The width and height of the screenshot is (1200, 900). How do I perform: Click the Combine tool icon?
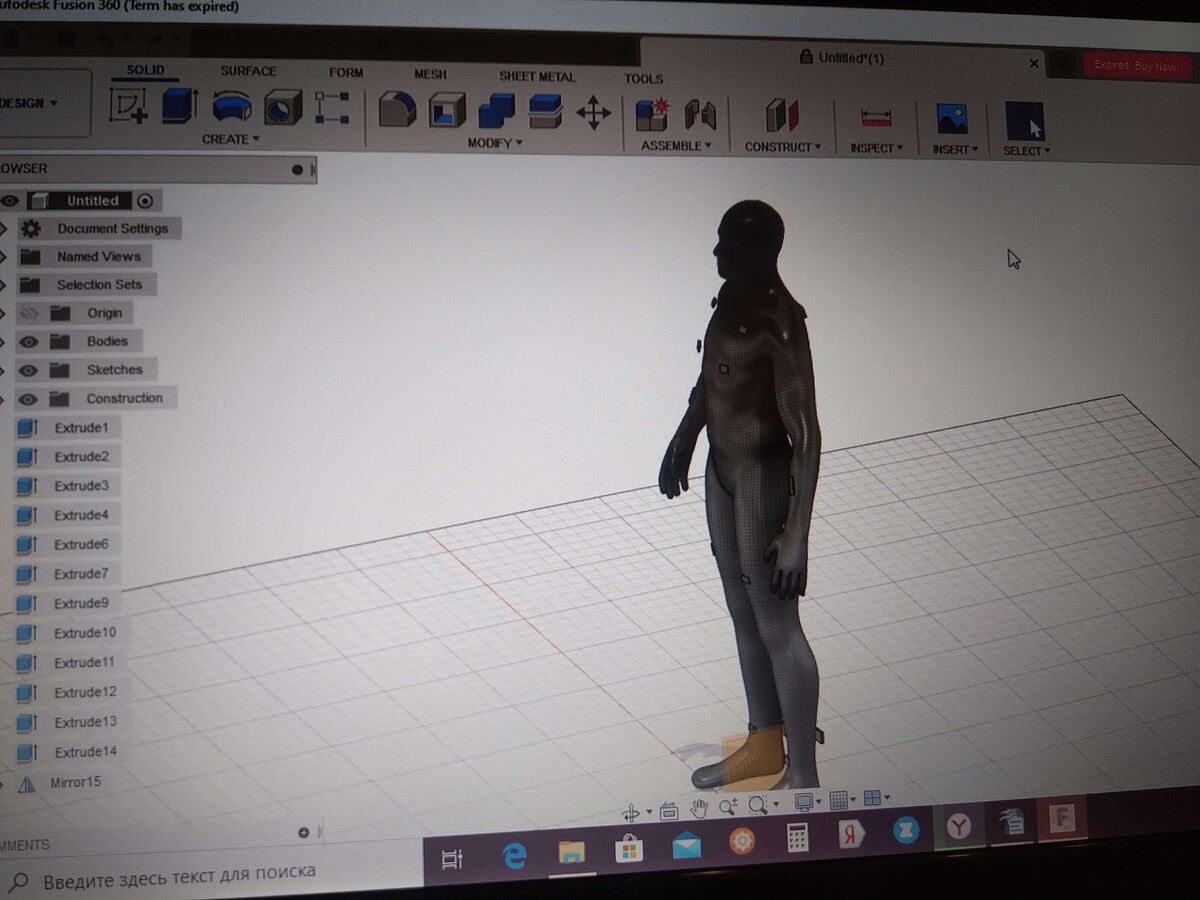(497, 111)
